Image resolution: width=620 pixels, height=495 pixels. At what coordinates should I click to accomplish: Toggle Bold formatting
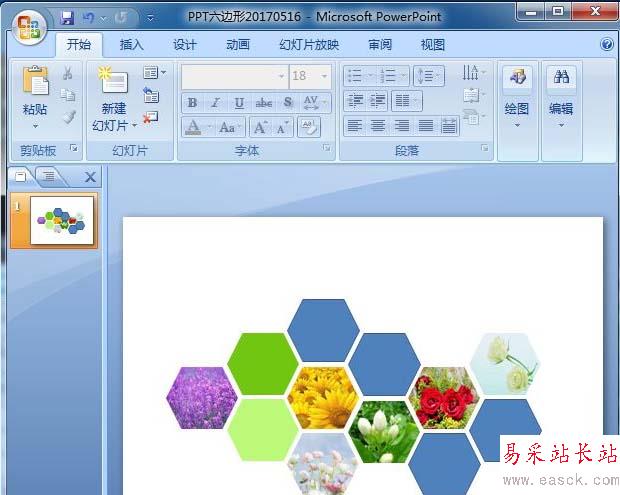click(192, 103)
